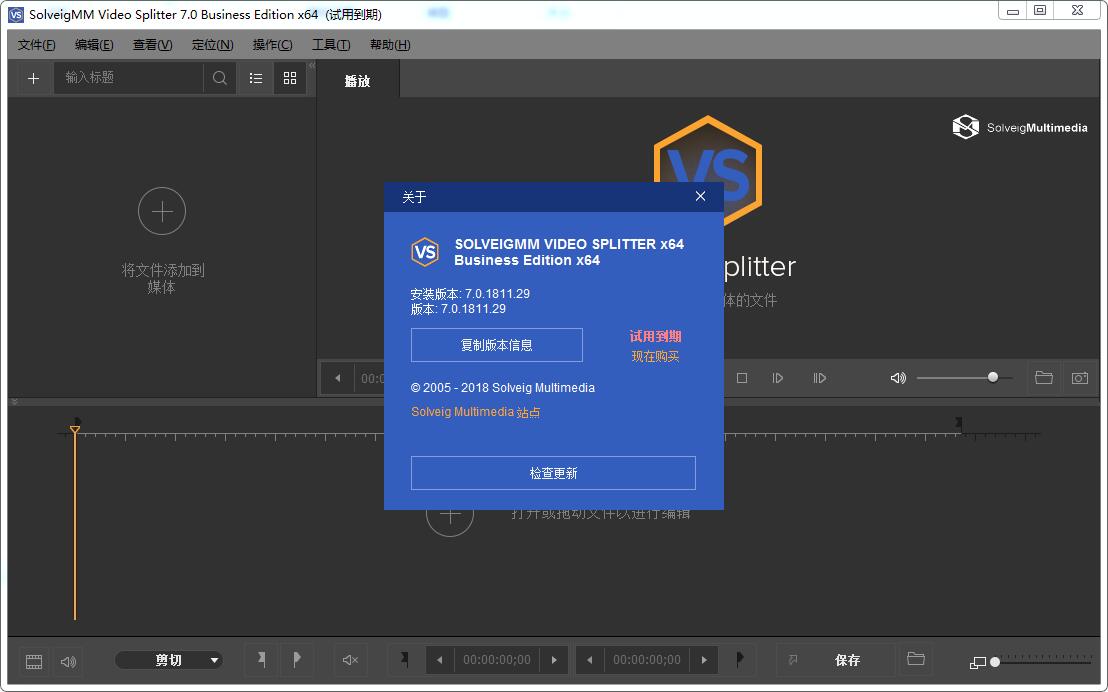Click the video track filmstrip icon at bottom-left
The image size is (1108, 692).
[x=34, y=661]
